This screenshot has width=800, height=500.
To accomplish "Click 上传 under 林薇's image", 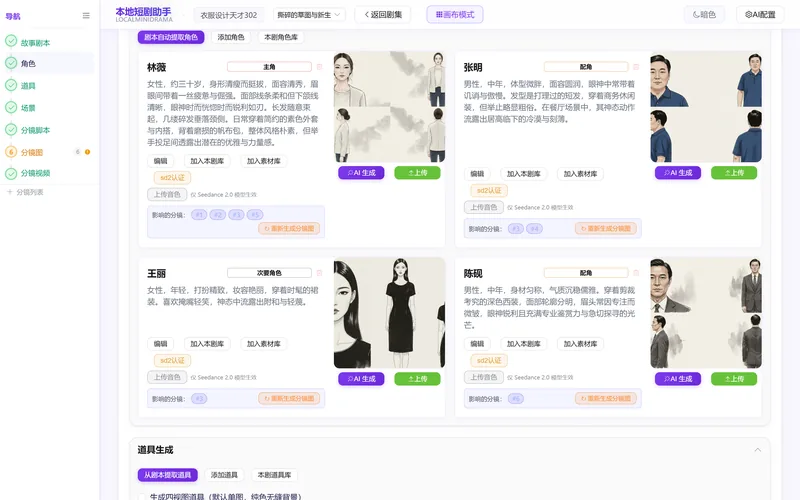I will point(417,173).
